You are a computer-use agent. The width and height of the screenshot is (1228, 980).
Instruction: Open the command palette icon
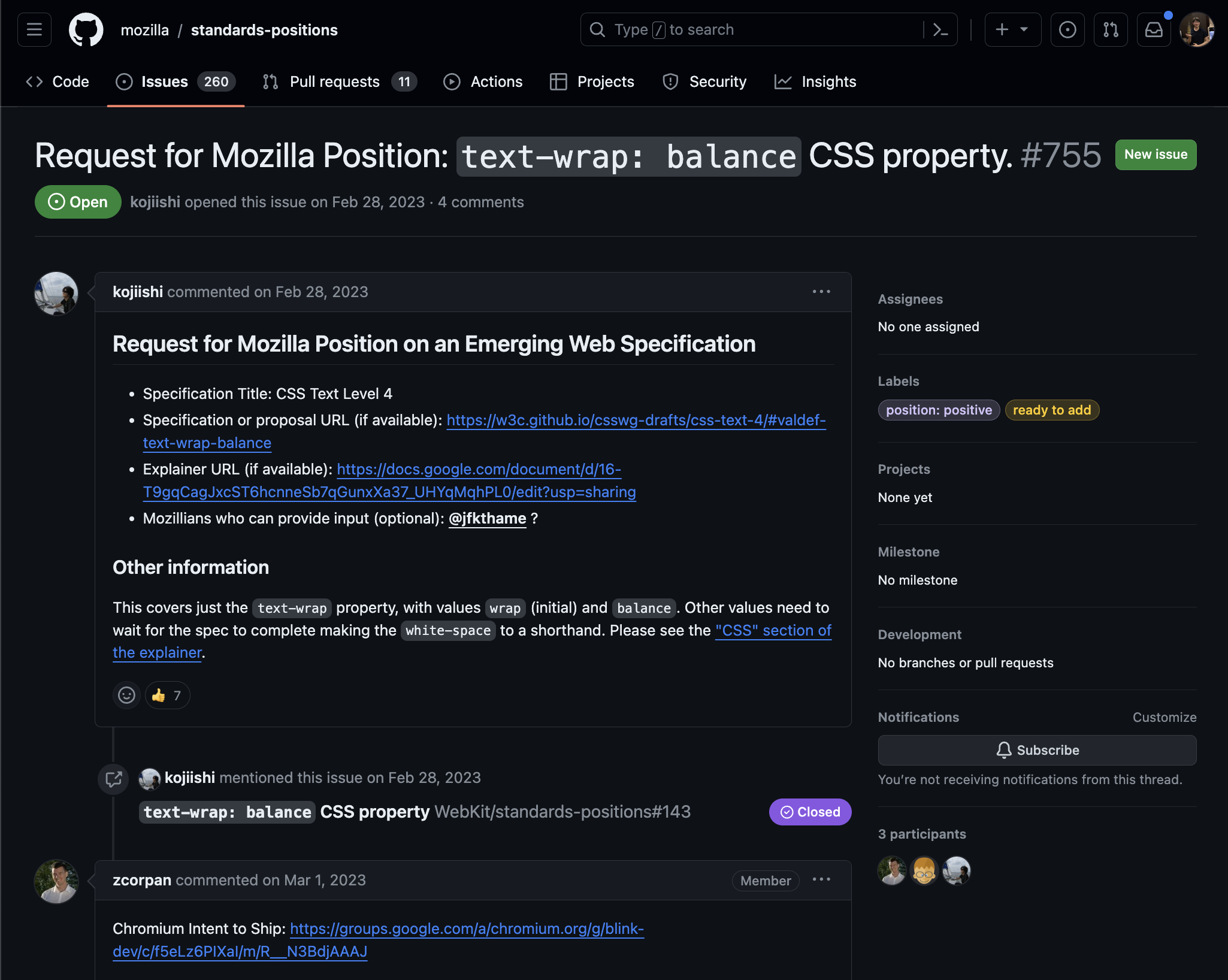(x=940, y=29)
